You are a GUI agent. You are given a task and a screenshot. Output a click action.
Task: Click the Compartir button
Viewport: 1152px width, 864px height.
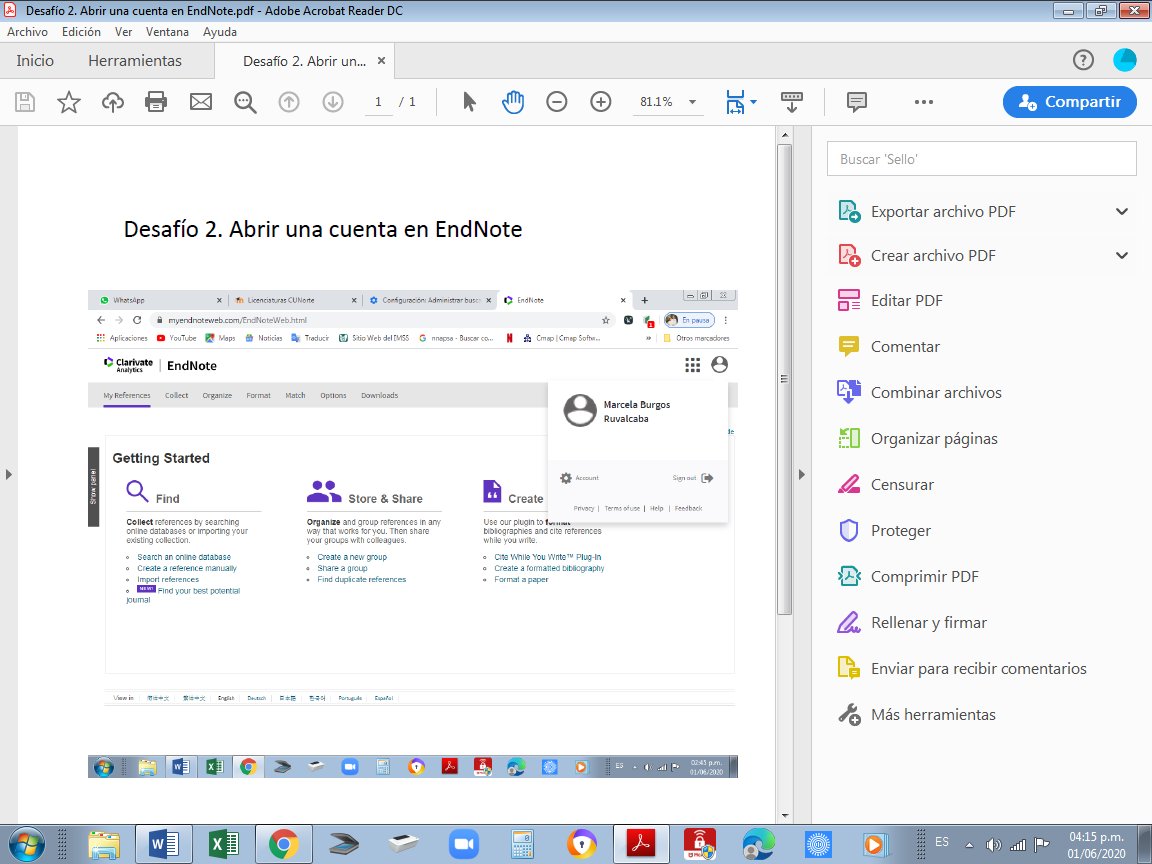(1070, 102)
